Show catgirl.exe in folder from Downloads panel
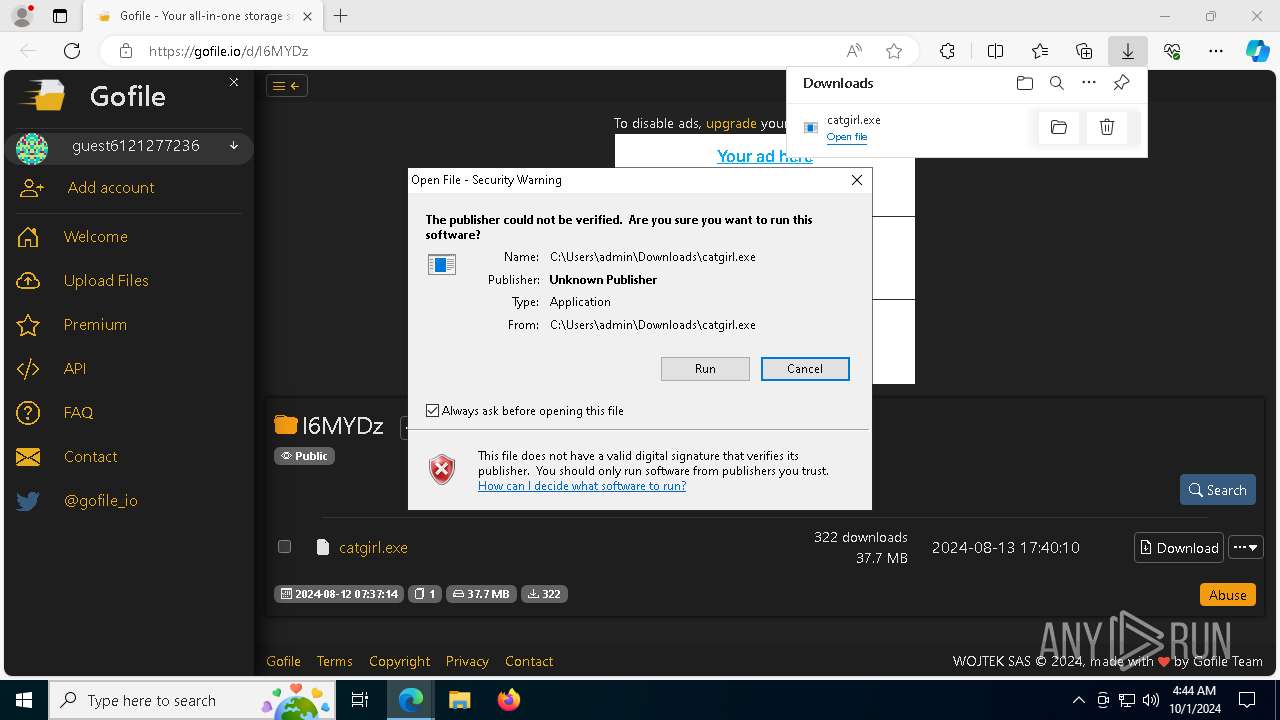This screenshot has height=720, width=1280. click(x=1059, y=127)
